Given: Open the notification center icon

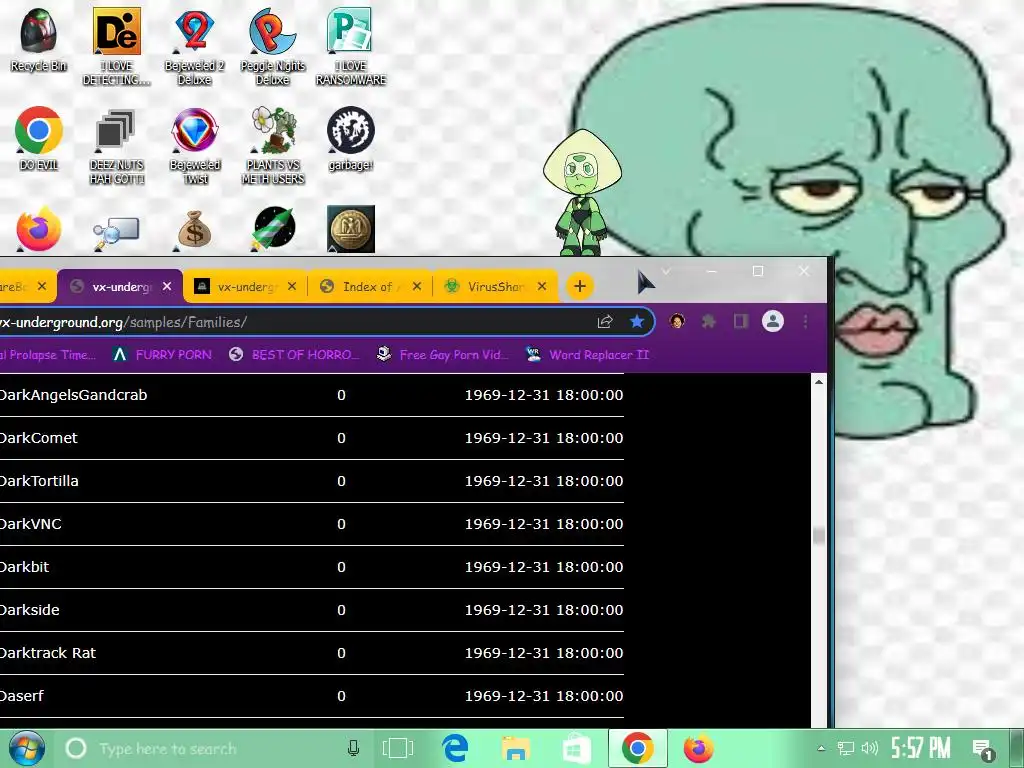Looking at the screenshot, I should [x=982, y=749].
